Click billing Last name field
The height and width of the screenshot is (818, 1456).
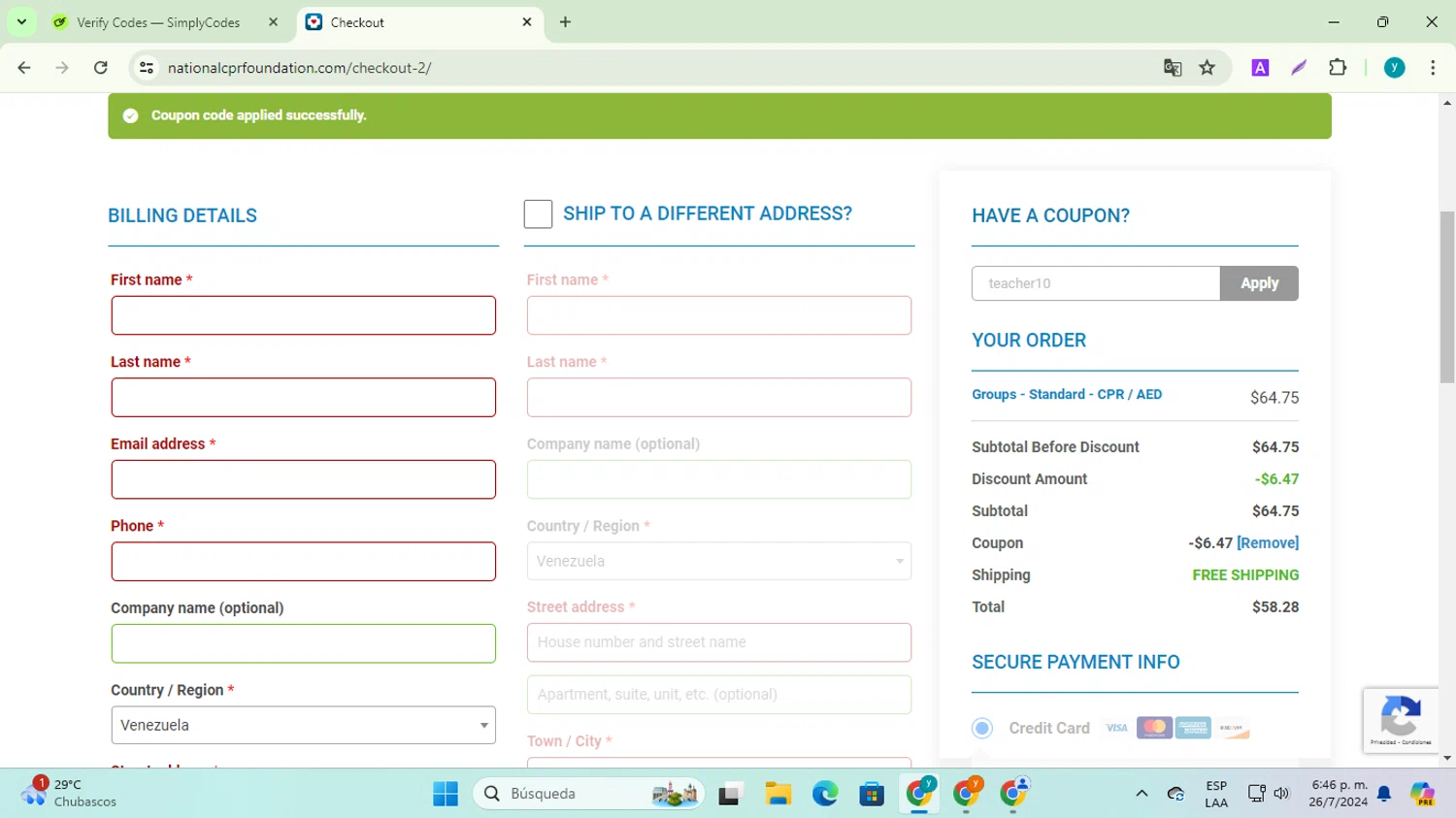click(x=303, y=398)
